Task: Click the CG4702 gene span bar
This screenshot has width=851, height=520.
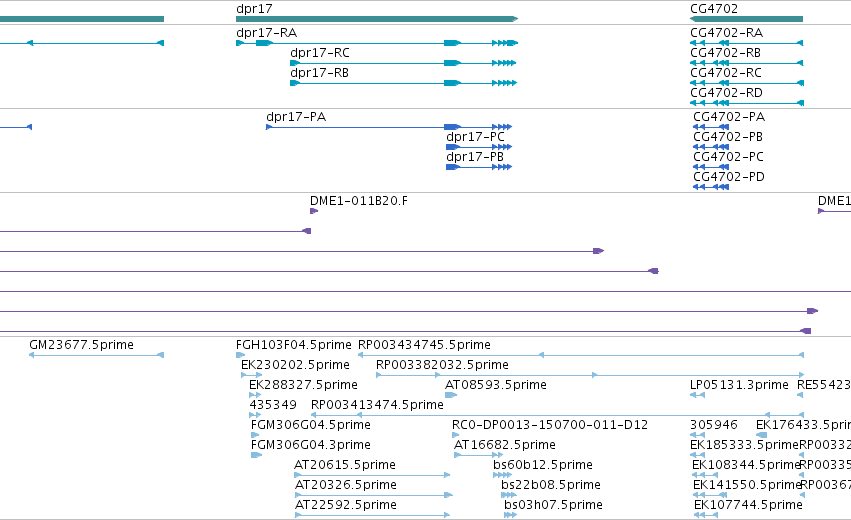Action: click(x=746, y=19)
